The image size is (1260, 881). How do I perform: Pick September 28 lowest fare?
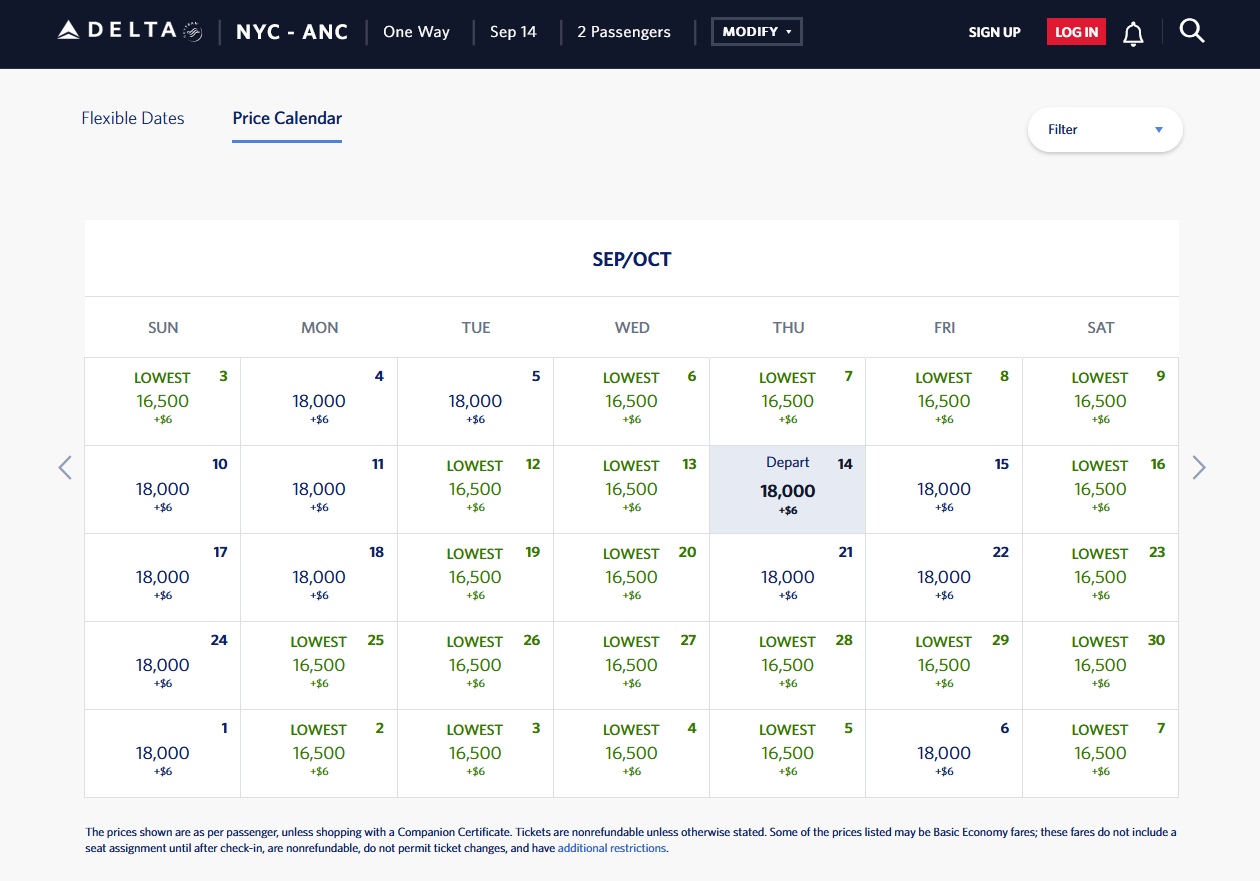pyautogui.click(x=788, y=666)
